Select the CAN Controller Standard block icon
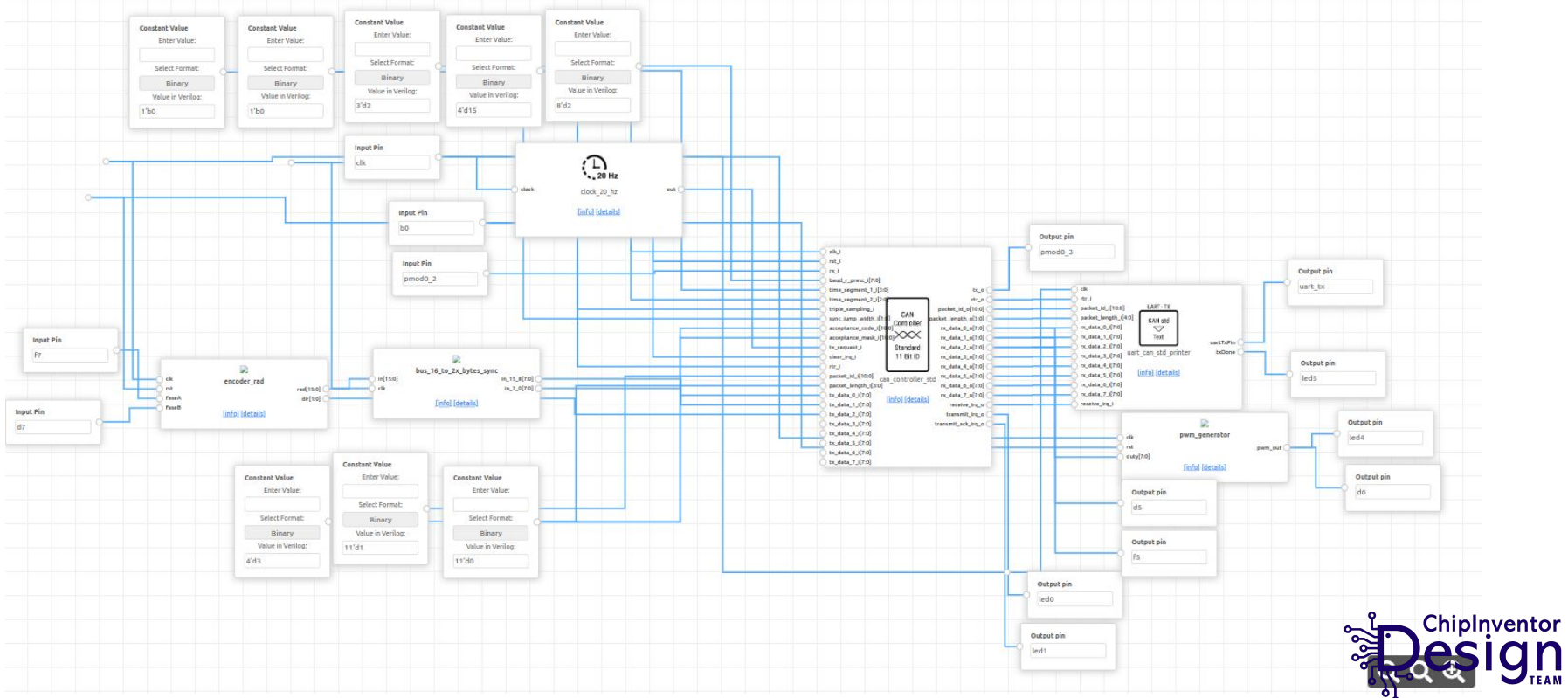1568x698 pixels. tap(907, 335)
